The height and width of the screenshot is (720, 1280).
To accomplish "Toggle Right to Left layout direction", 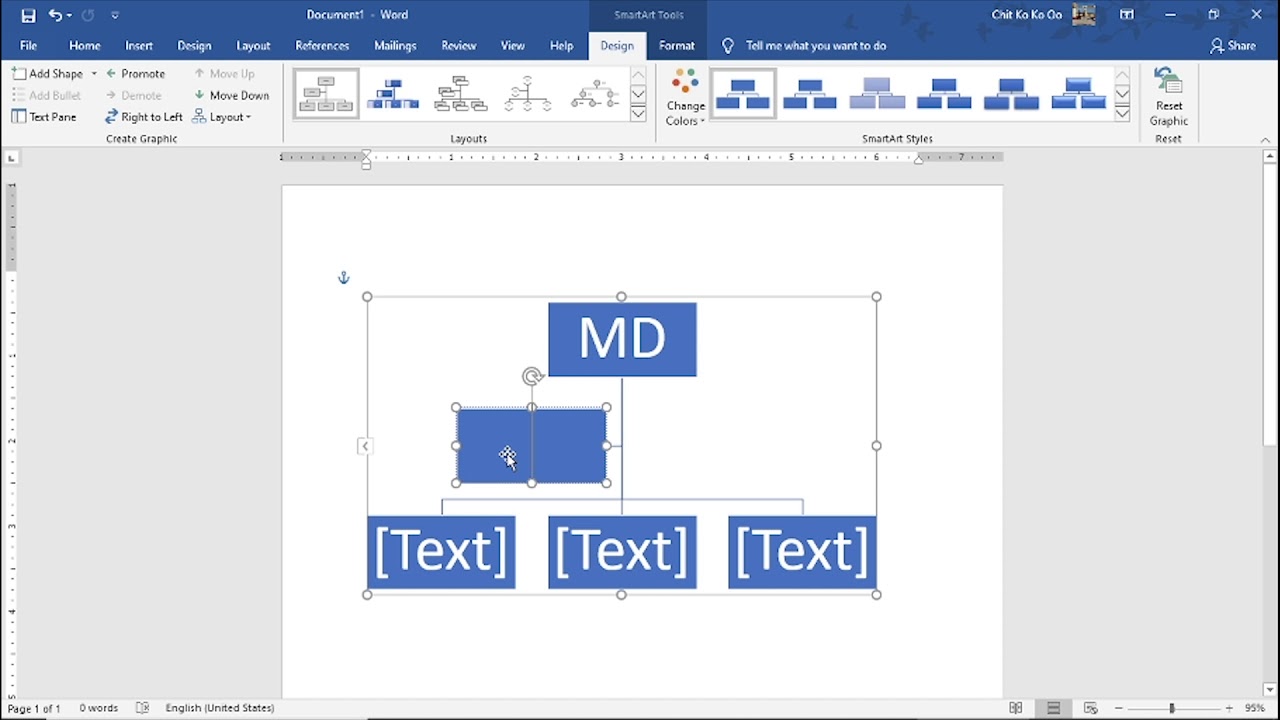I will point(144,117).
